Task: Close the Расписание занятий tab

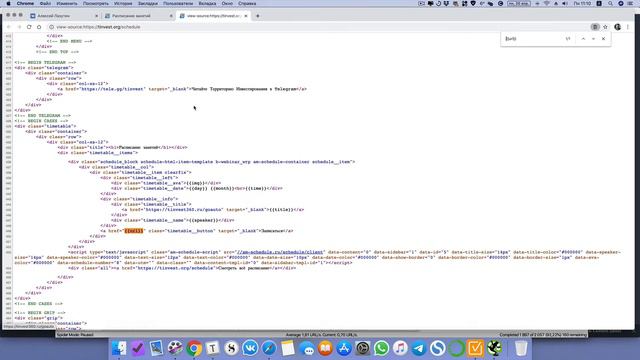Action: (x=171, y=16)
